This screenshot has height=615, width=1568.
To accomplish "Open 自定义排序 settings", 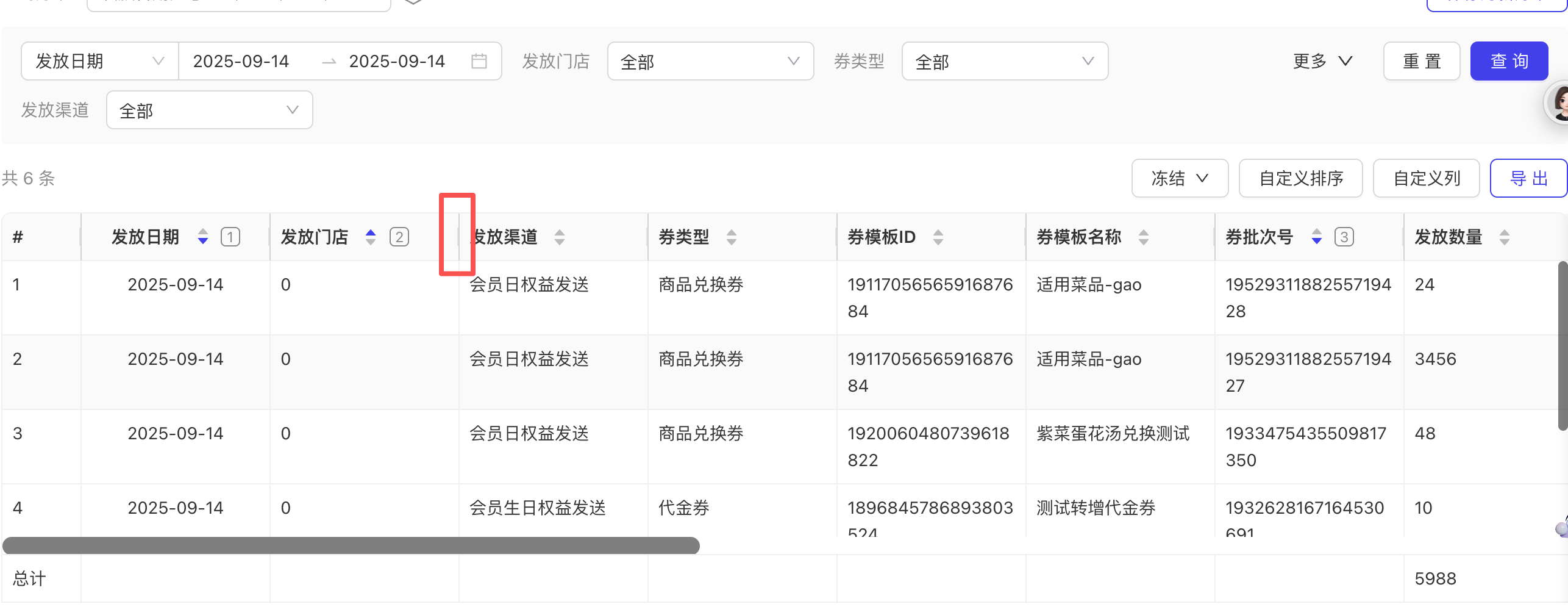I will (1300, 178).
